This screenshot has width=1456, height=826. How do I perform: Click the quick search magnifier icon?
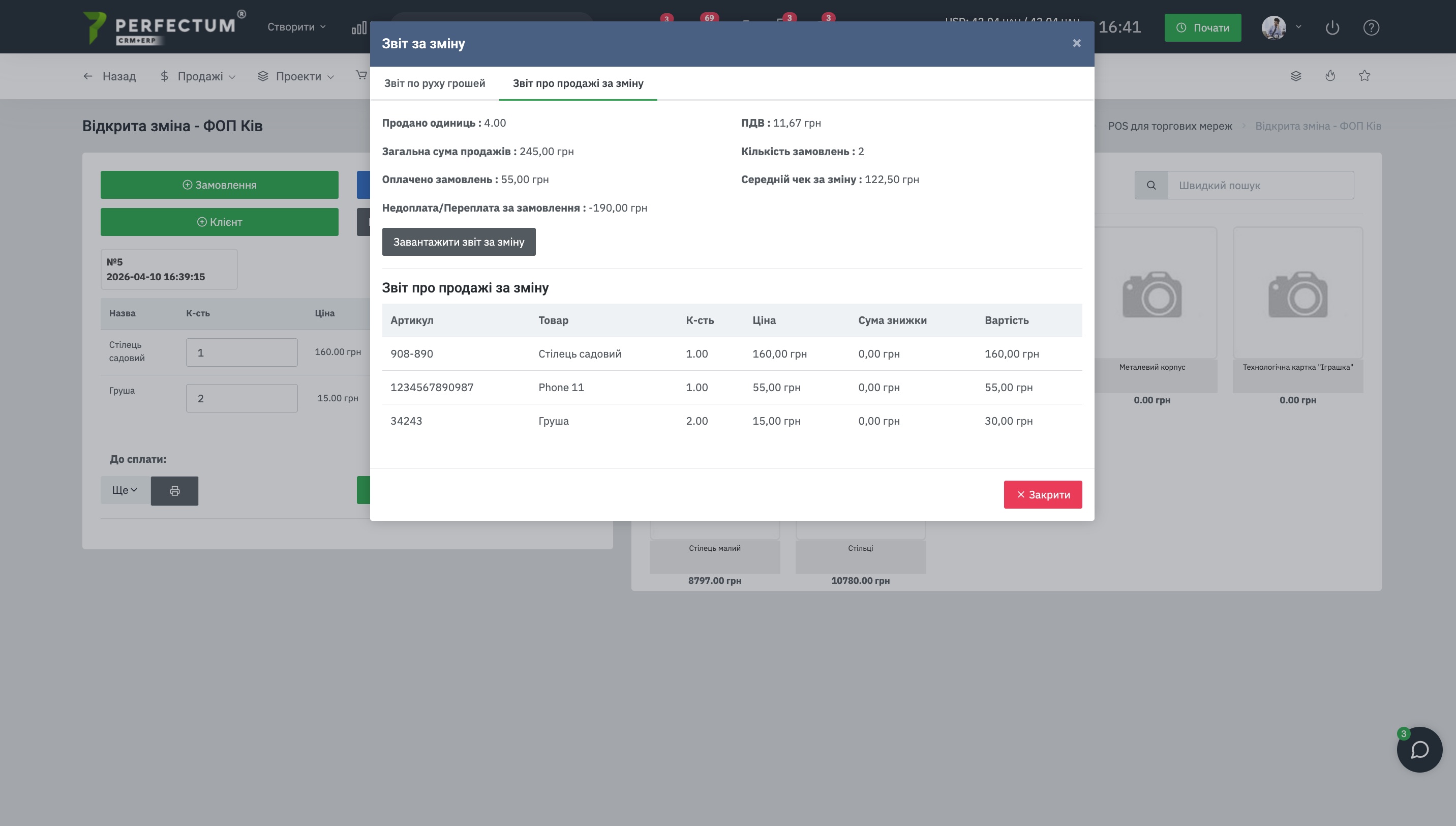[x=1151, y=186]
